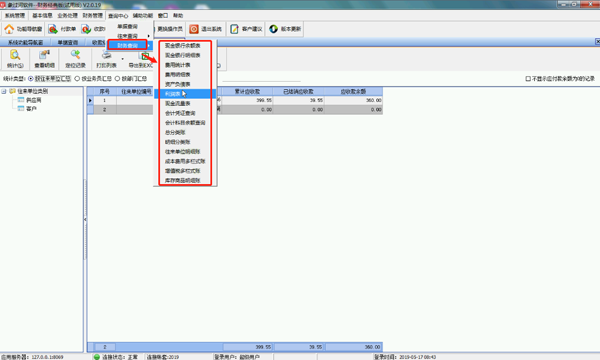The height and width of the screenshot is (360, 600).
Task: Enable the 不显示应付款余额为0的记录 checkbox
Action: [528, 78]
